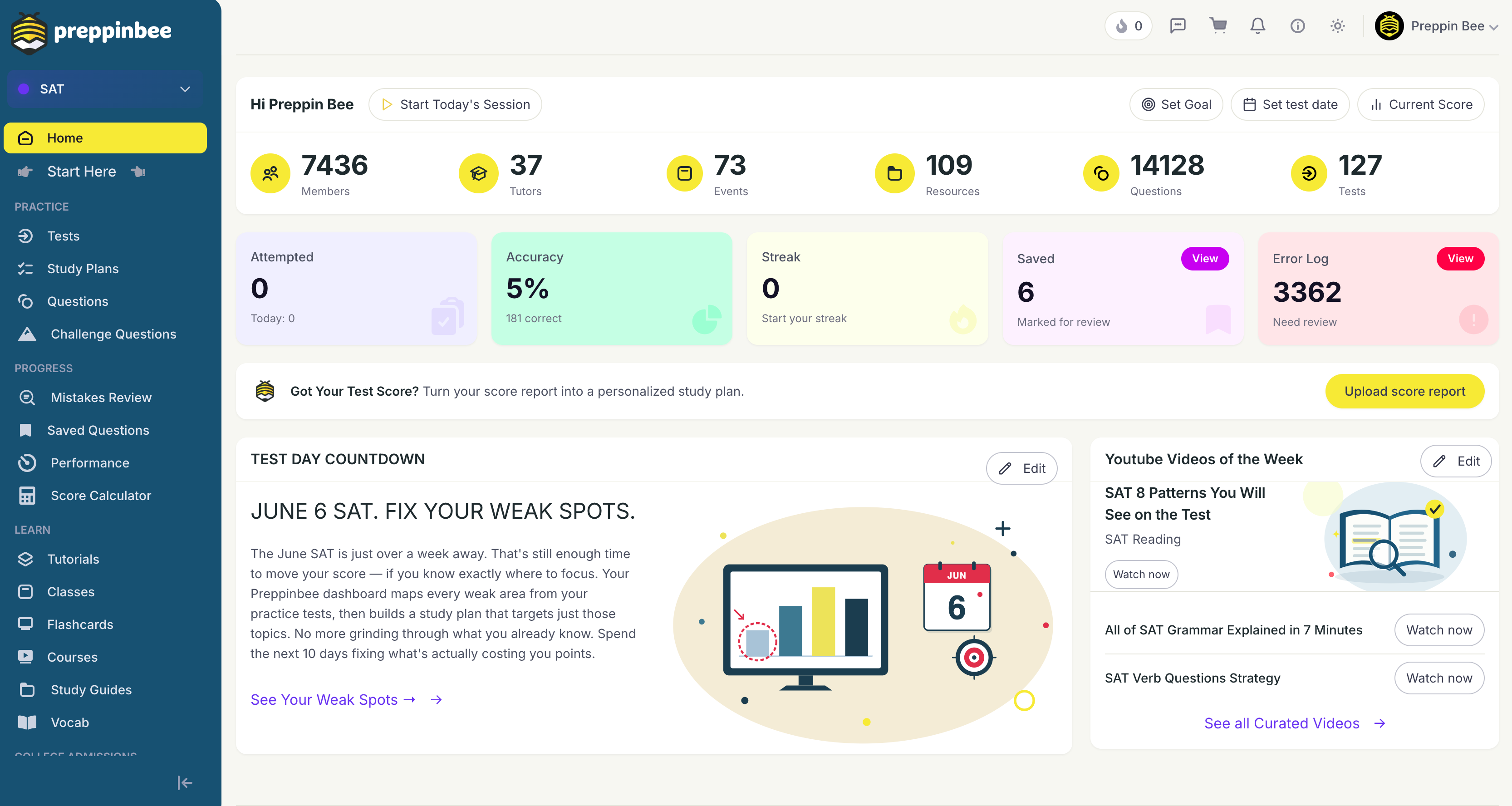The width and height of the screenshot is (1512, 806).
Task: Click the Questions stat icon
Action: [1101, 174]
